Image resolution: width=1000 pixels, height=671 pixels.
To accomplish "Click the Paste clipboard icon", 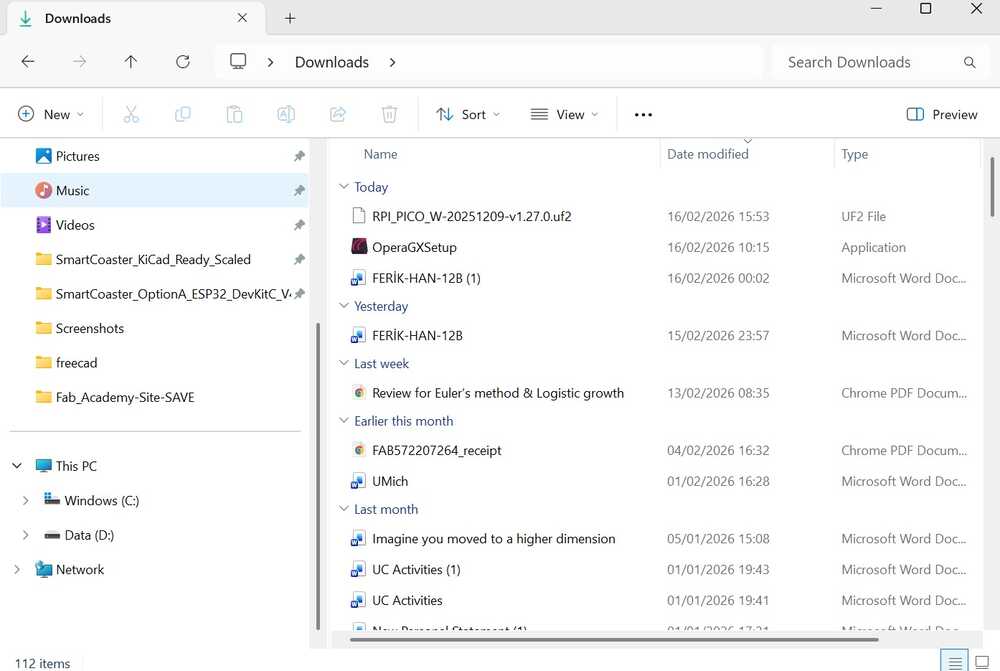I will (234, 115).
